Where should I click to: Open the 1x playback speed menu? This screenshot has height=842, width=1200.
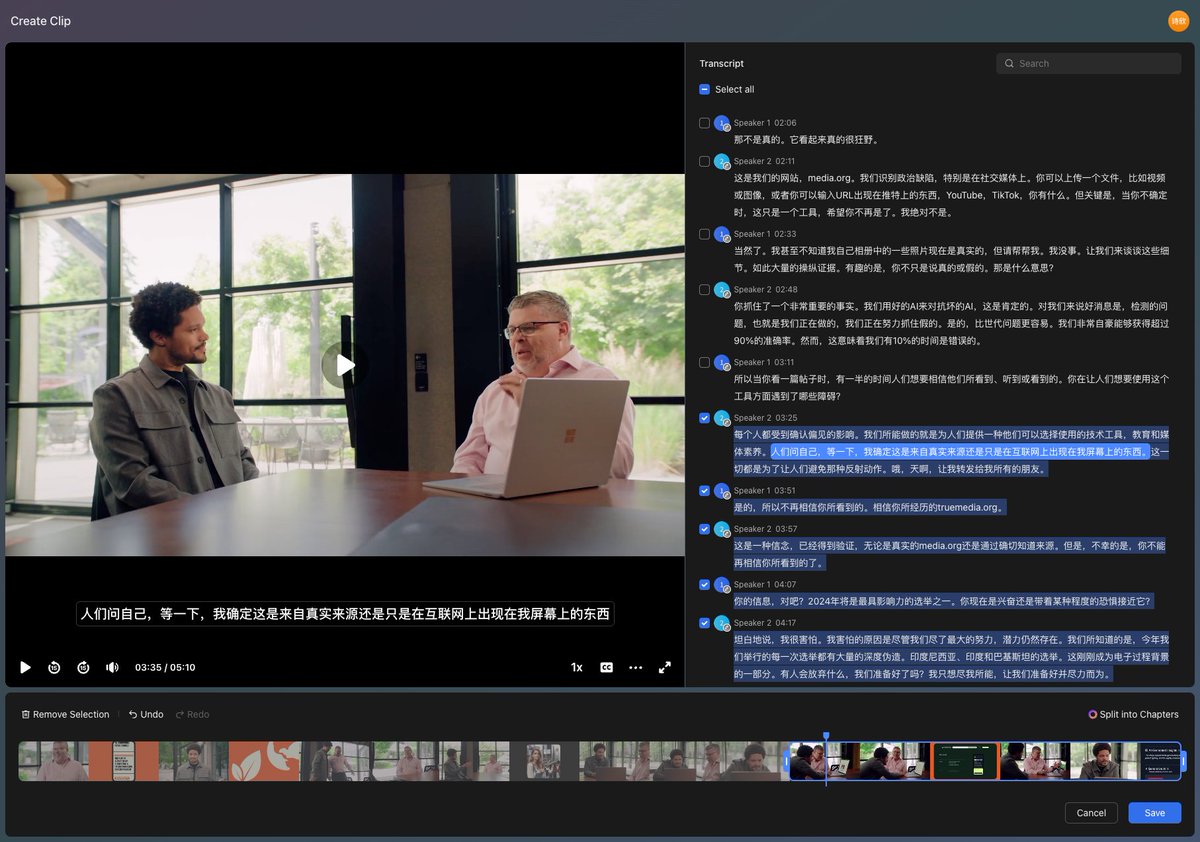click(x=577, y=667)
